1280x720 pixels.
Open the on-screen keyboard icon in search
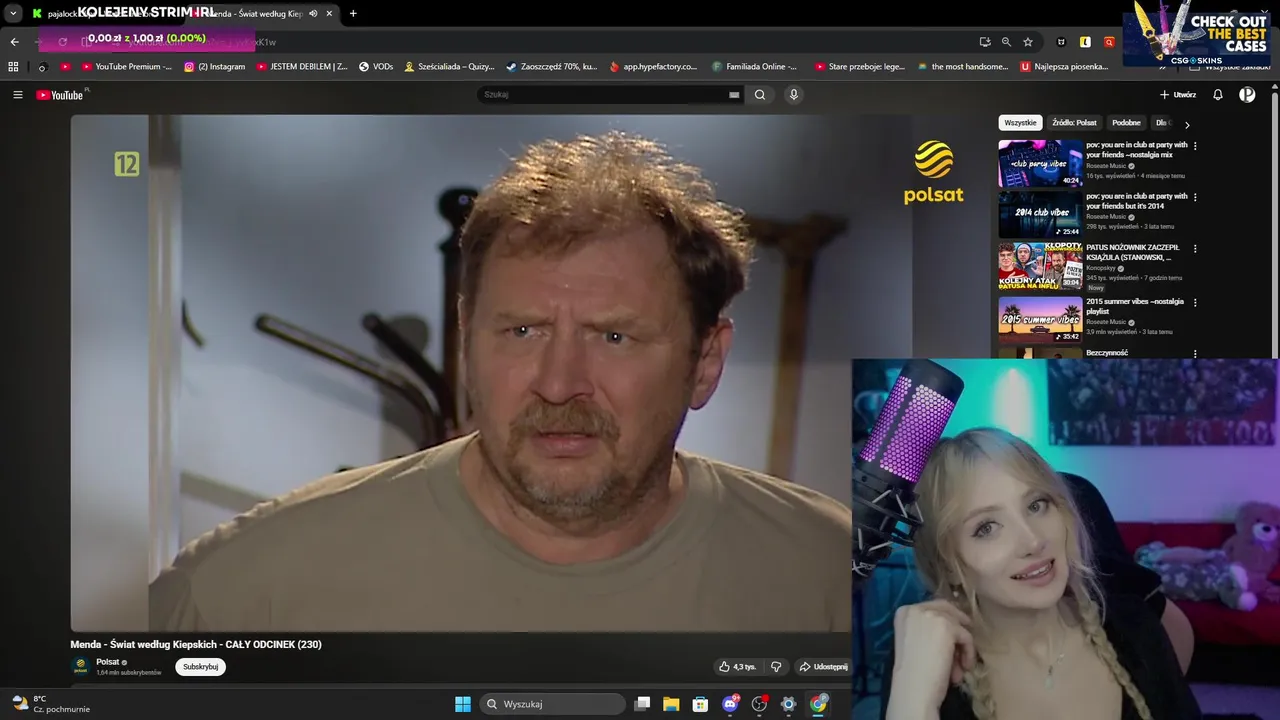[x=734, y=95]
